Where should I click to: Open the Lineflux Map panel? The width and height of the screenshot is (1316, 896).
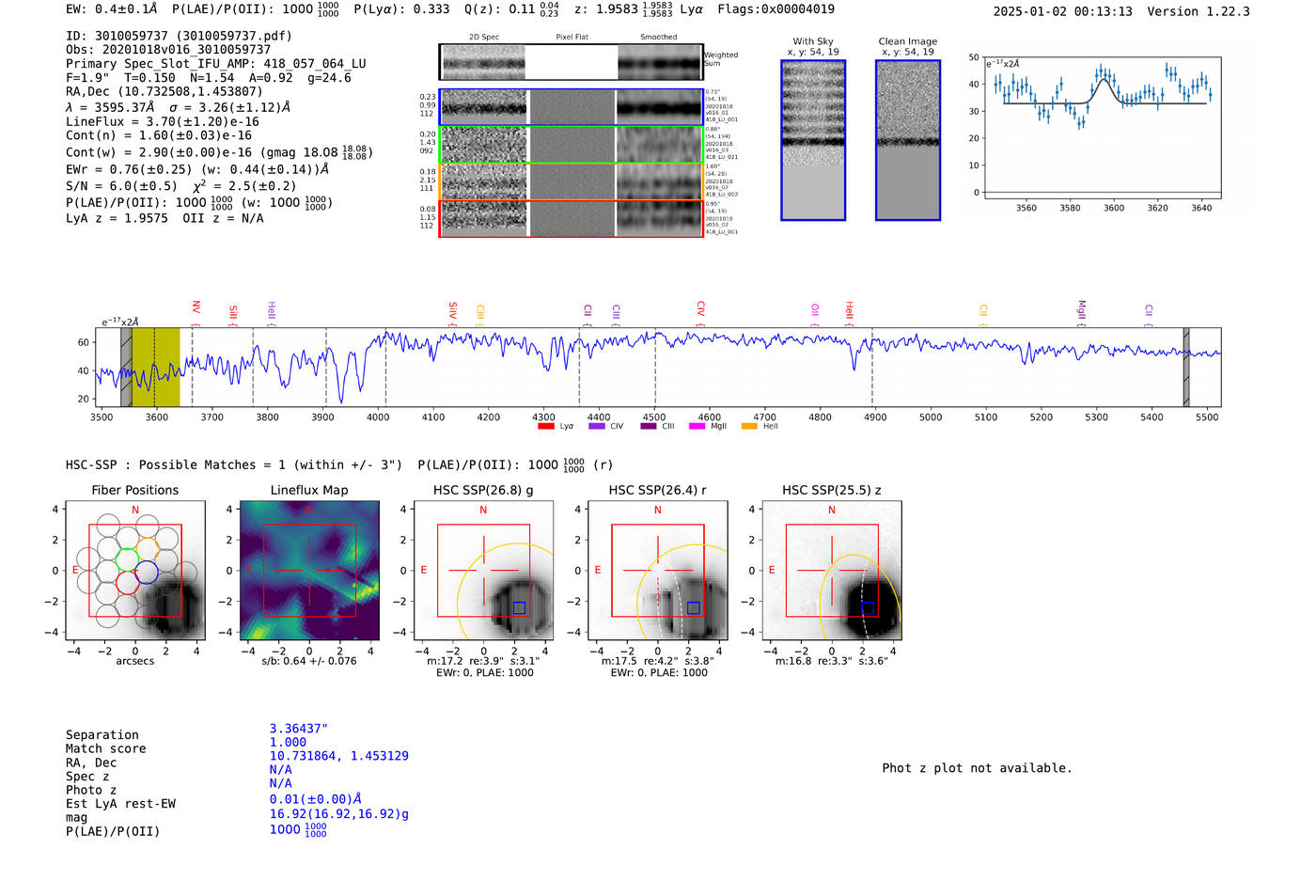pyautogui.click(x=309, y=571)
